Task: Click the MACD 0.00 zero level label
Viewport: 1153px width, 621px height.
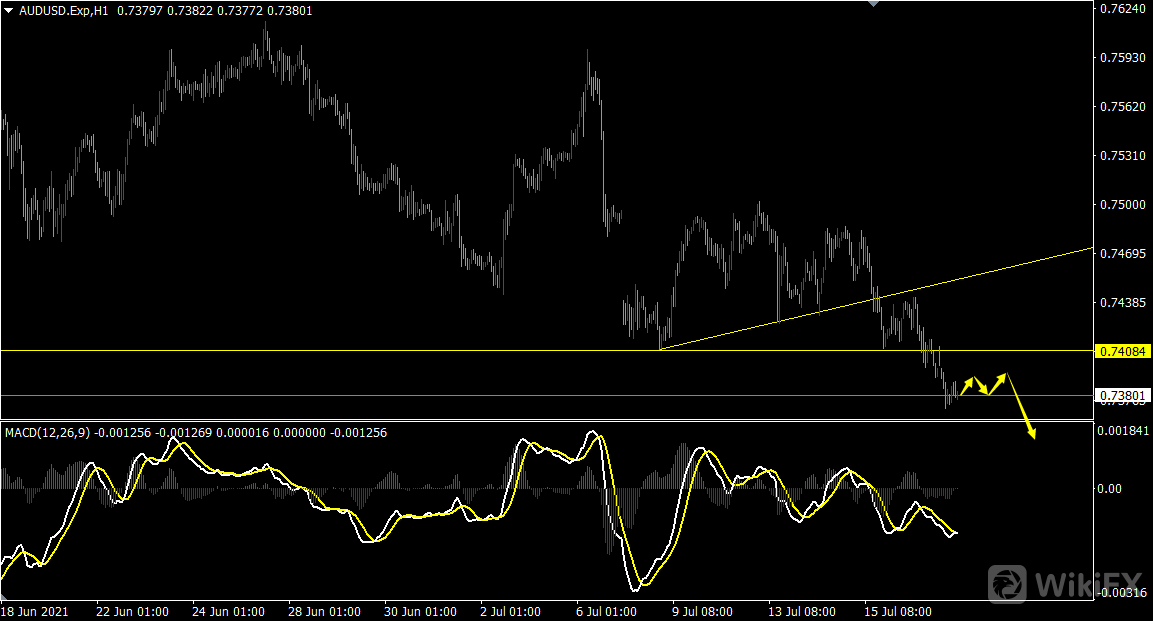Action: [1112, 488]
